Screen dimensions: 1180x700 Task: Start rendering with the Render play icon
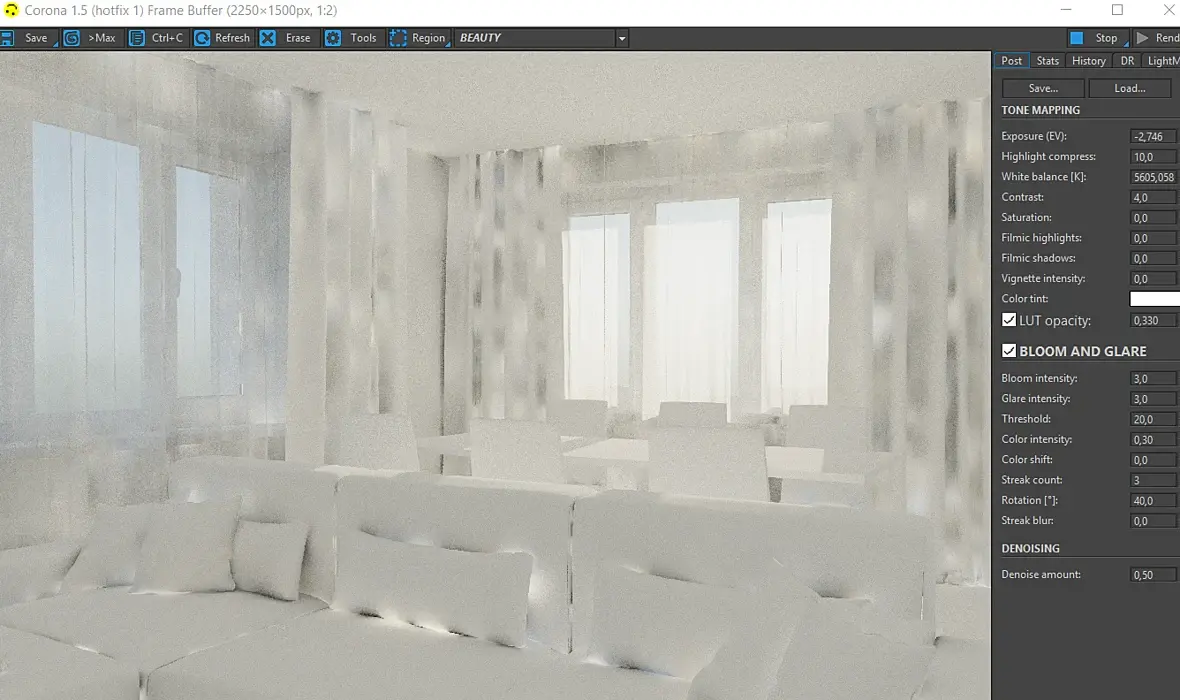(x=1142, y=38)
